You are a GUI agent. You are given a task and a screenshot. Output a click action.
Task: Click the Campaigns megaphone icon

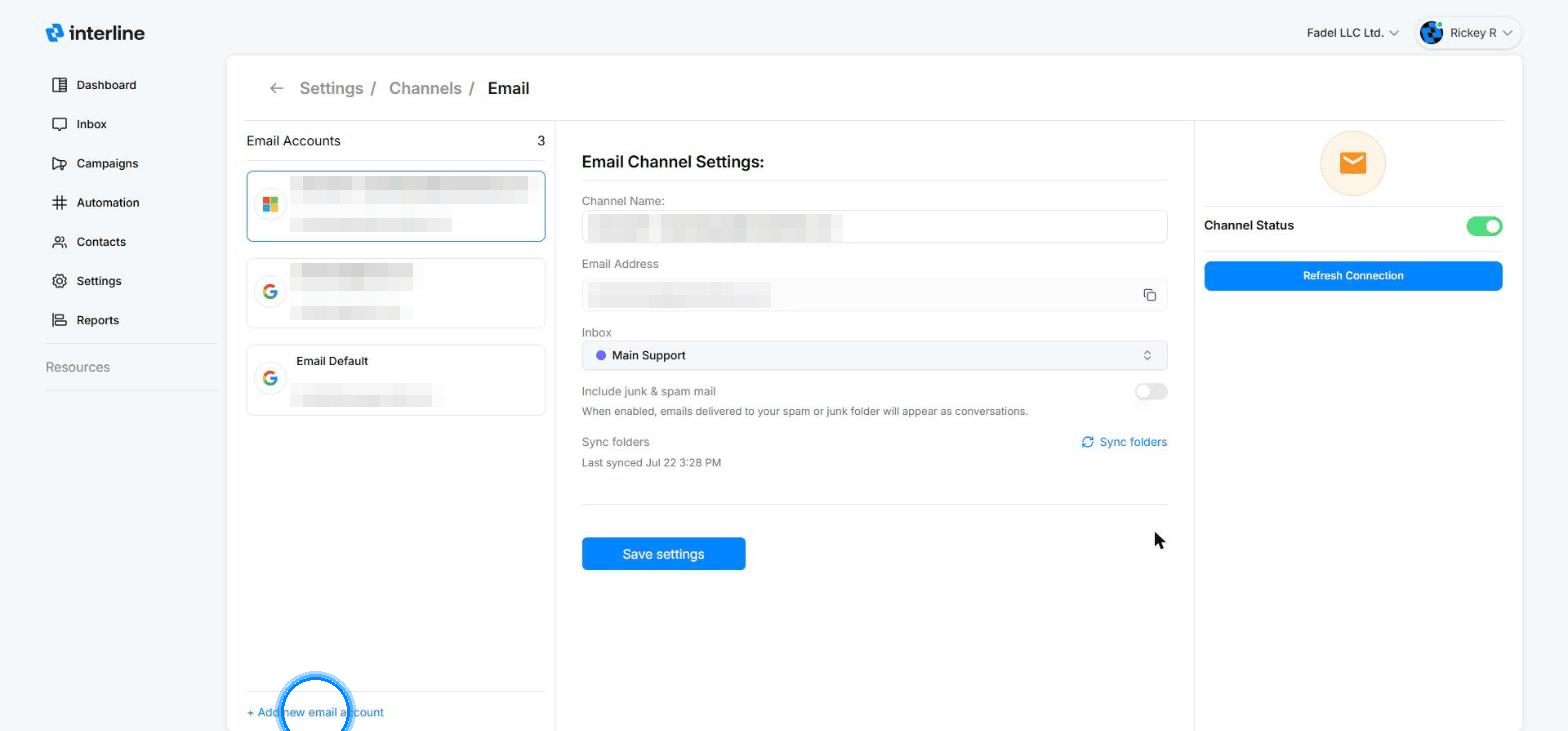(59, 163)
